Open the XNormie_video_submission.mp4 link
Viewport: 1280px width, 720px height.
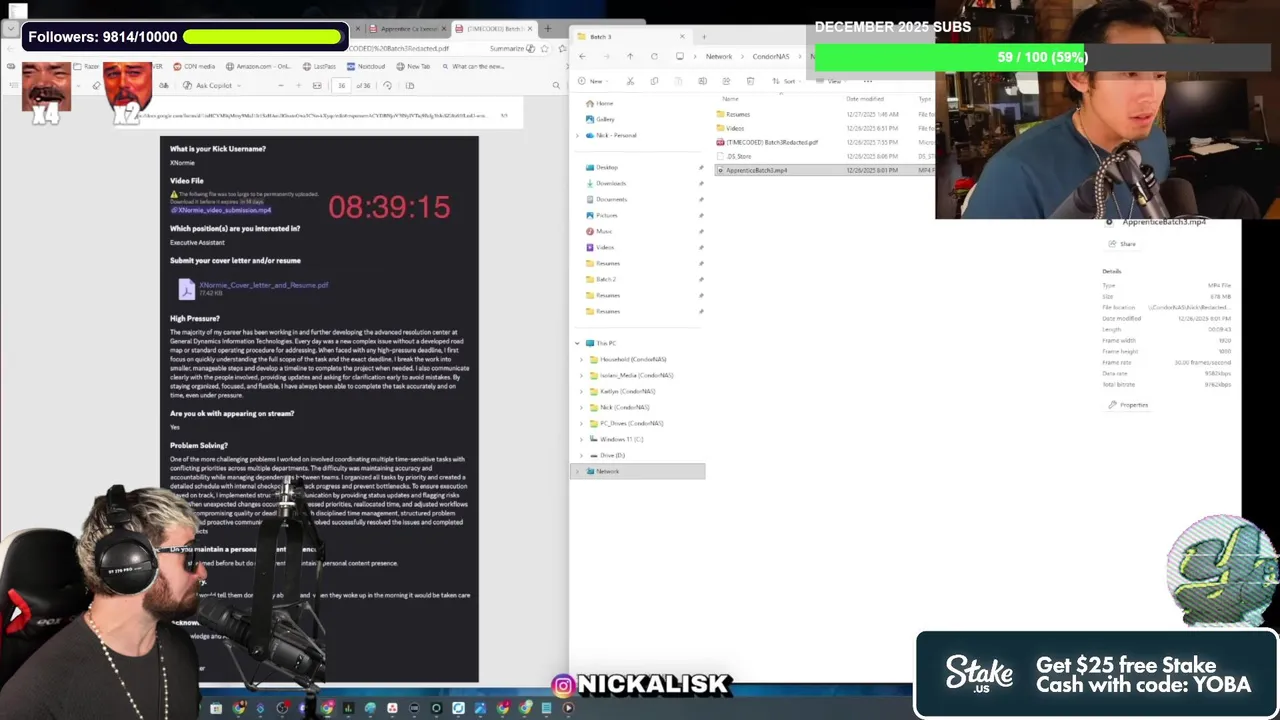pyautogui.click(x=221, y=210)
